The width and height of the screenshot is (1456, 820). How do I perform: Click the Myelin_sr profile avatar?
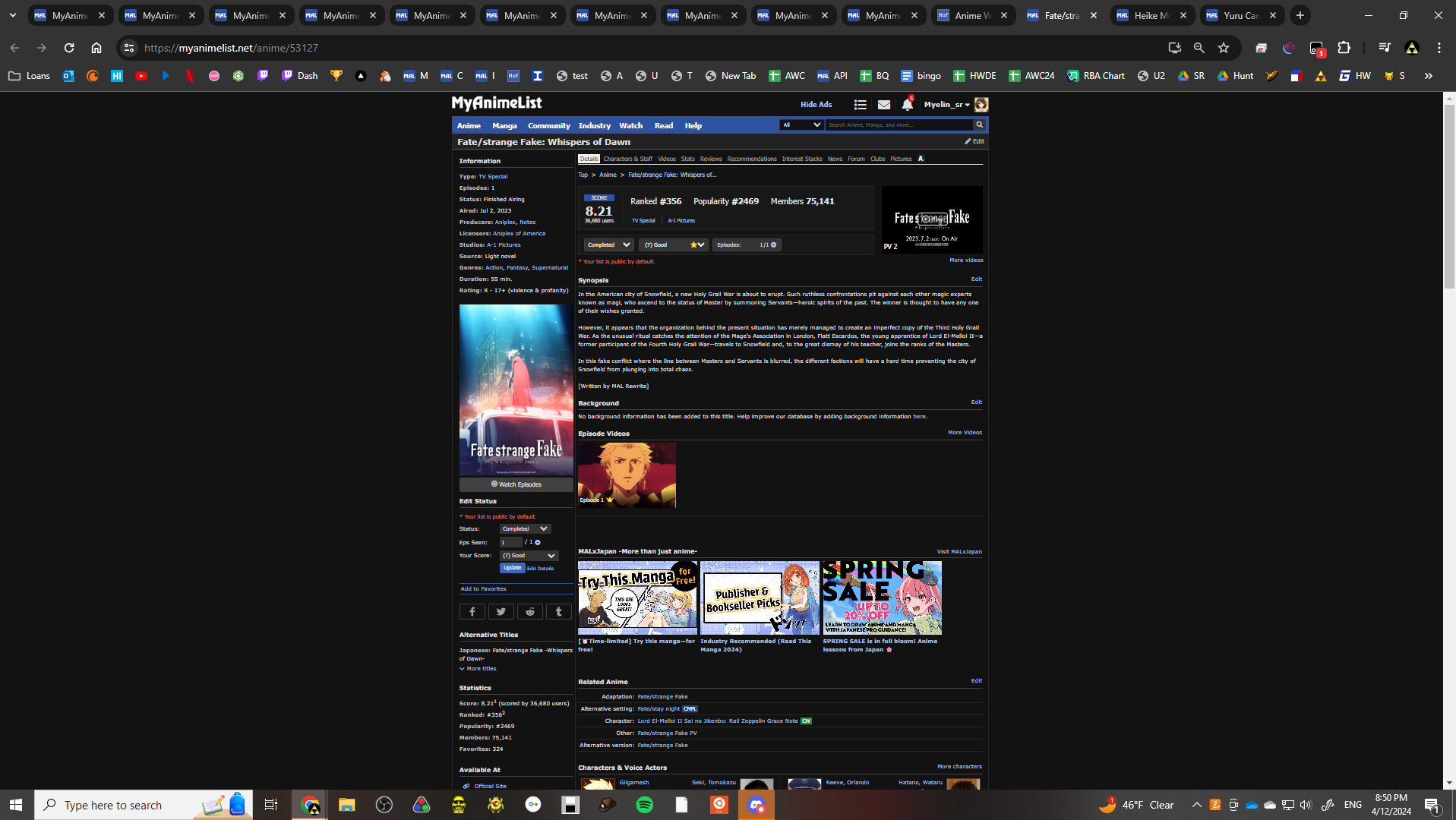click(981, 105)
